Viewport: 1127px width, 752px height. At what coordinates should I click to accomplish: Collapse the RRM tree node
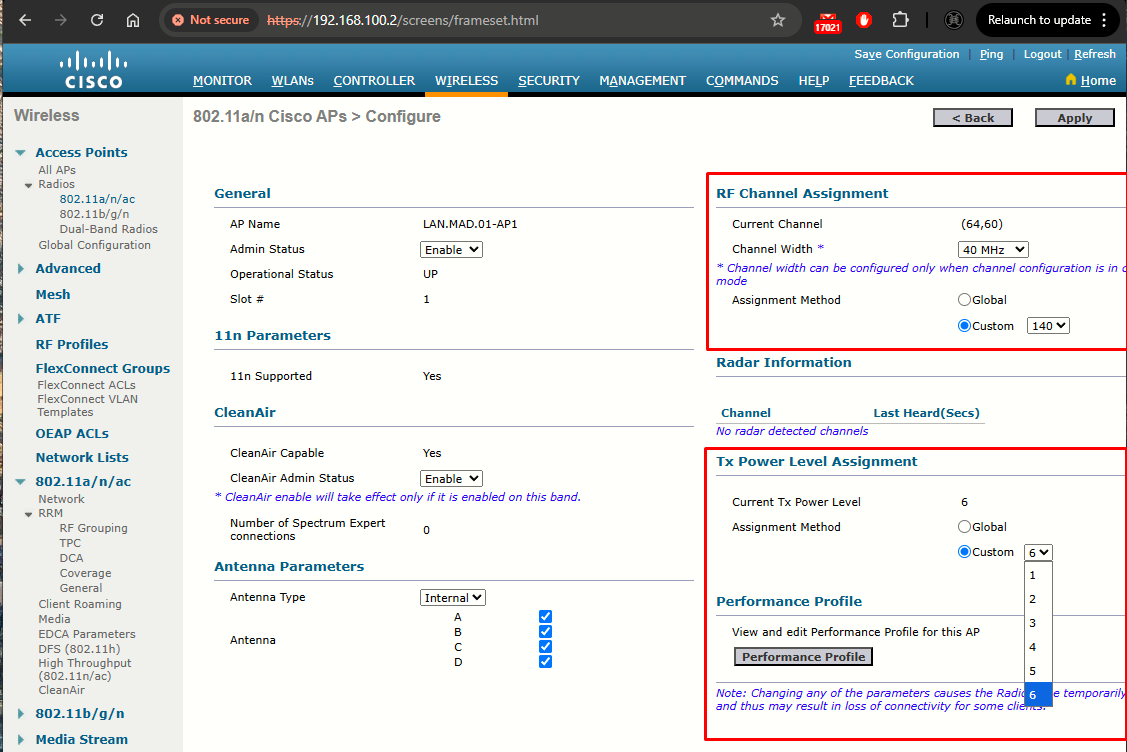coord(29,514)
